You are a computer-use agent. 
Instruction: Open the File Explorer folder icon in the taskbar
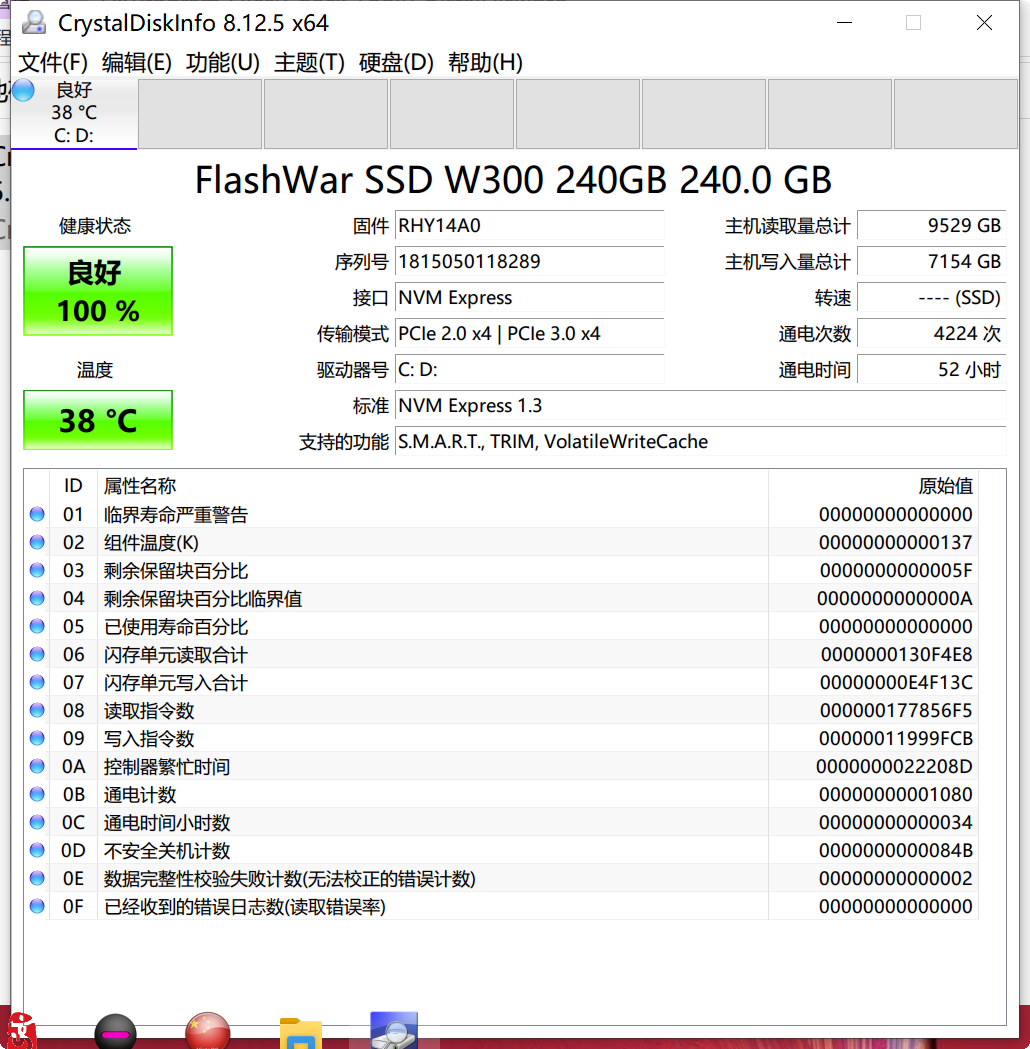click(x=300, y=1033)
